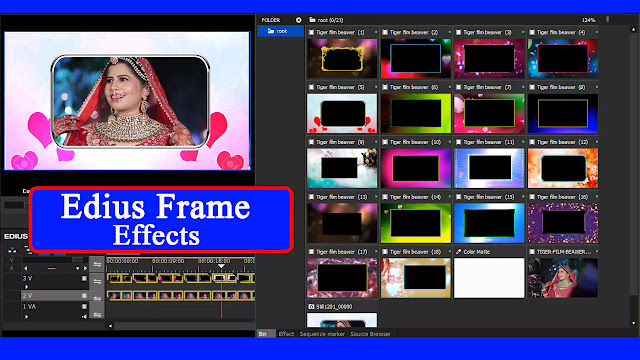Select the Tiger film beaver (8) dark blue thumbnail
Screen dimensions: 640x360
tap(562, 113)
